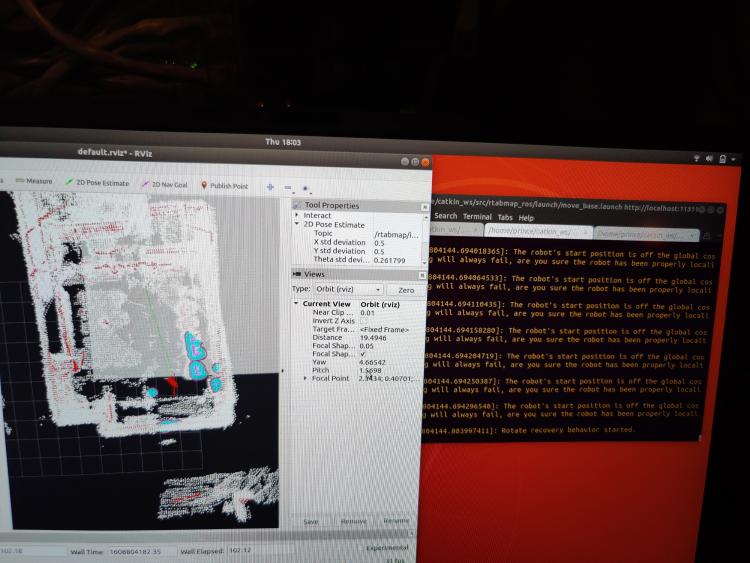The width and height of the screenshot is (750, 563).
Task: Close the Tool Properties panel
Action: pos(424,207)
